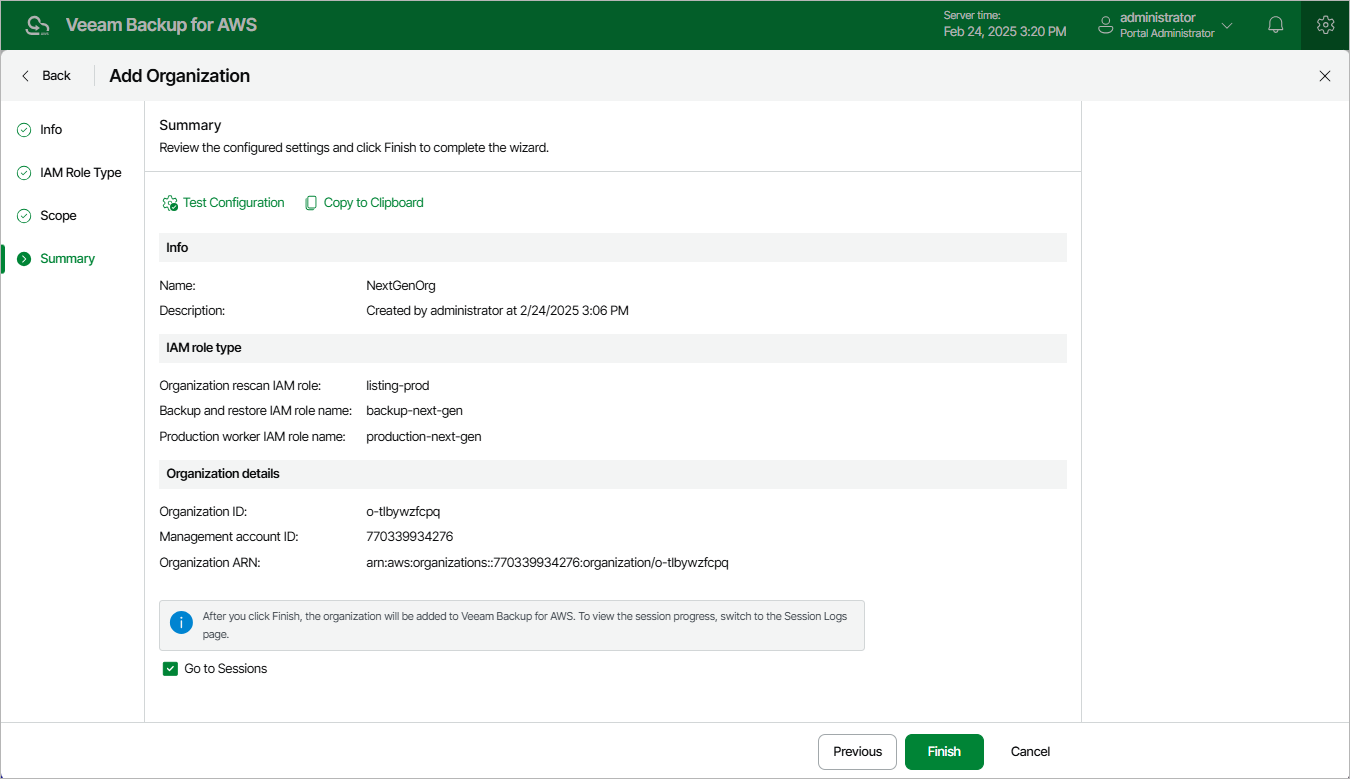Click the Organization ARN value text
Viewport: 1350px width, 779px height.
(547, 563)
